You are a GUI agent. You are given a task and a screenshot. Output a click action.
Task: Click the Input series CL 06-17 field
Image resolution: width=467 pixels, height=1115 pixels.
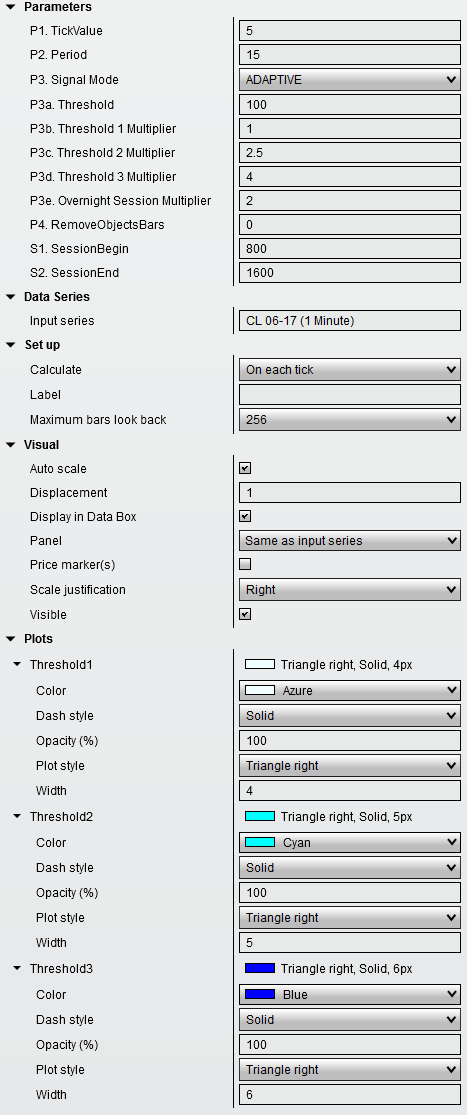(350, 321)
